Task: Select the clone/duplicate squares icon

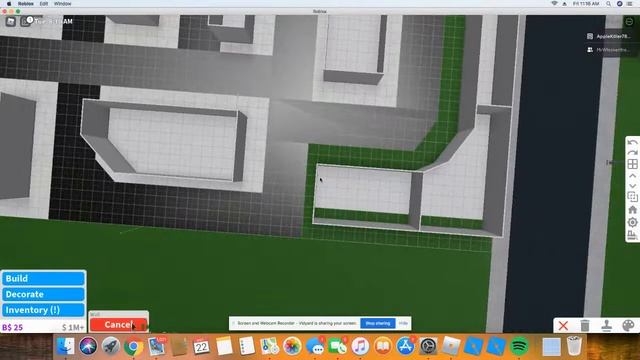Action: 632,197
